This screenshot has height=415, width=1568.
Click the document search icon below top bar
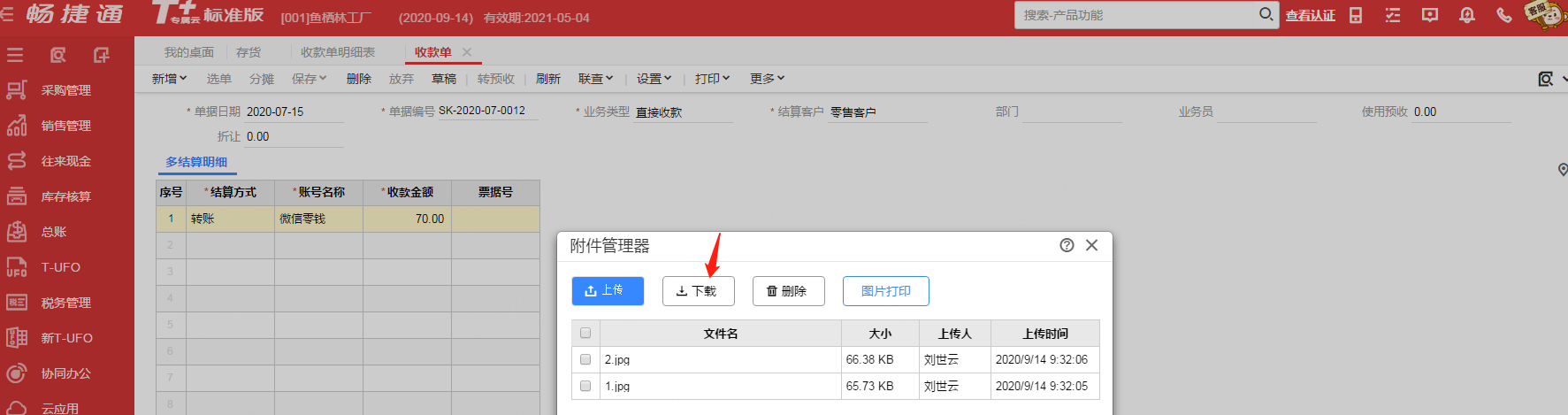point(1546,79)
